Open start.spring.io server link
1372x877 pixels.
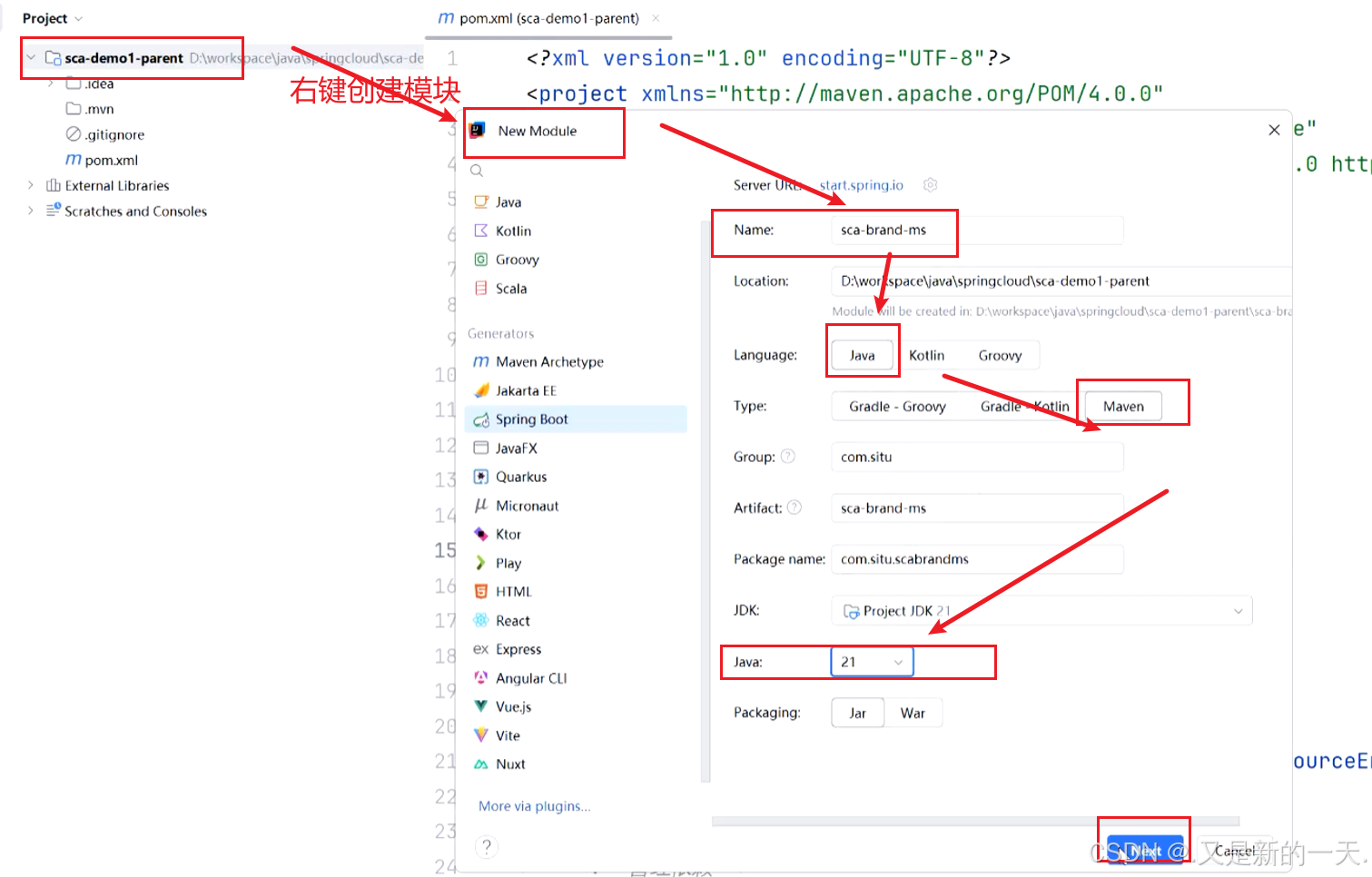(861, 185)
